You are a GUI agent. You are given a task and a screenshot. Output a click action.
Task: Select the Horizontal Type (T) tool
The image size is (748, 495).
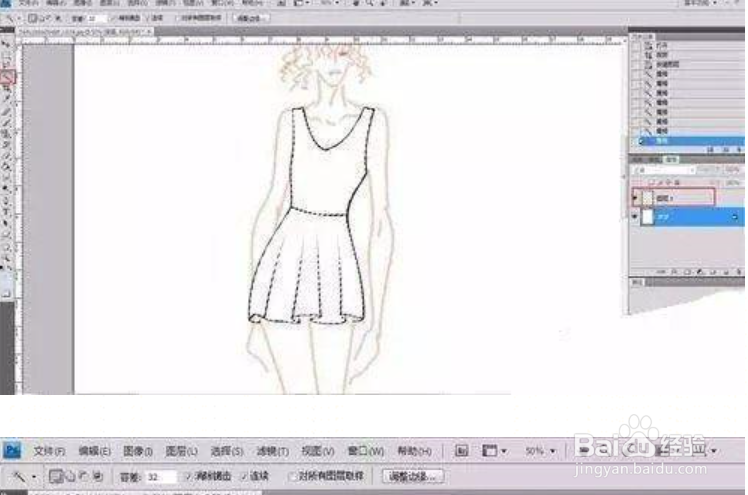tap(6, 211)
